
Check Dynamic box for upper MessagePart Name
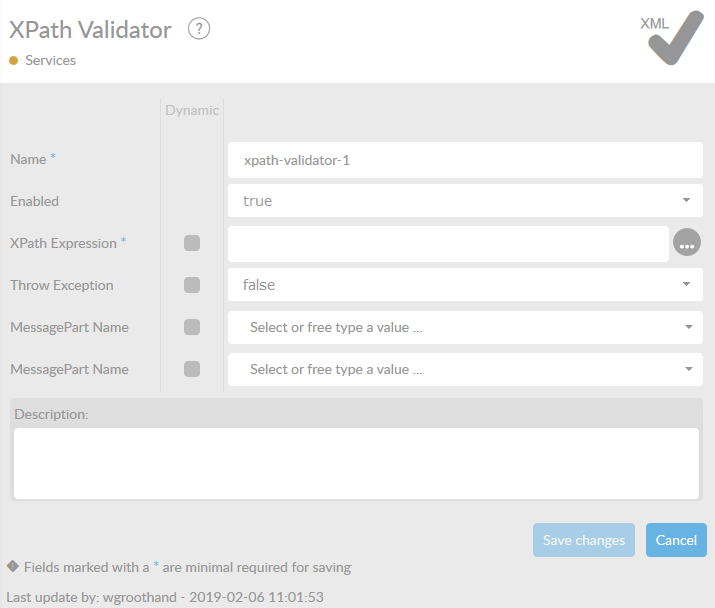[192, 327]
